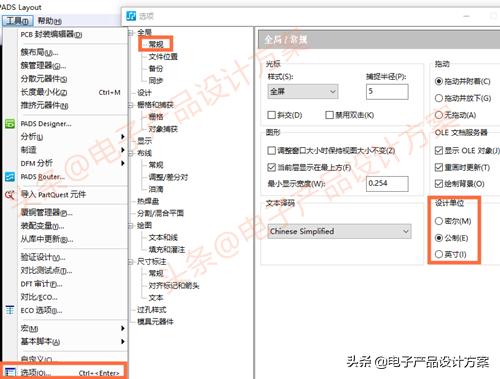
Task: Collapse the 栅格和捕获 tree node
Action: coord(131,105)
